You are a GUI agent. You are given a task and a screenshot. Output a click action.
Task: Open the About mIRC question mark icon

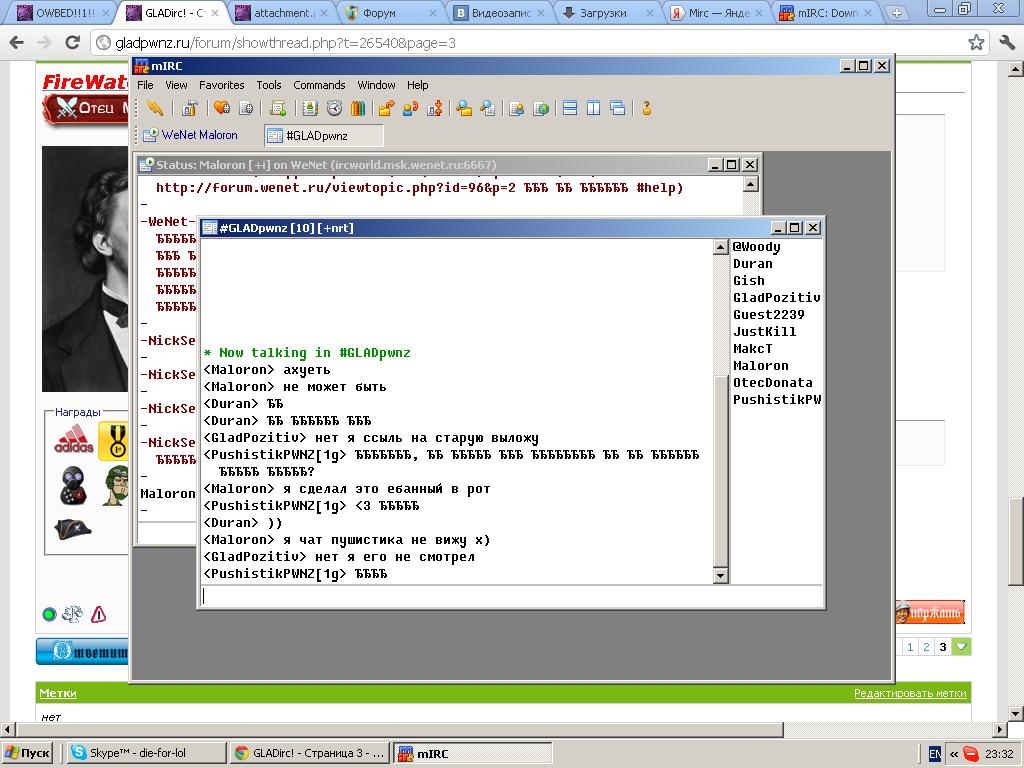[x=647, y=108]
